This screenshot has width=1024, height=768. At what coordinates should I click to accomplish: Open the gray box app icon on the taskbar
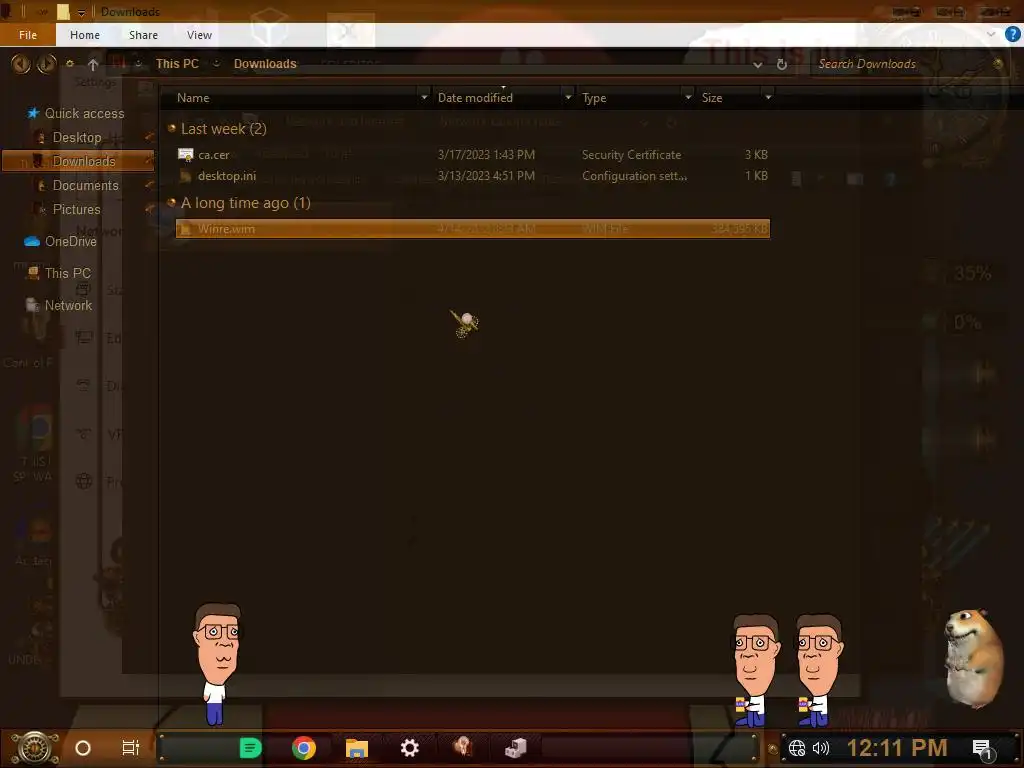point(516,748)
